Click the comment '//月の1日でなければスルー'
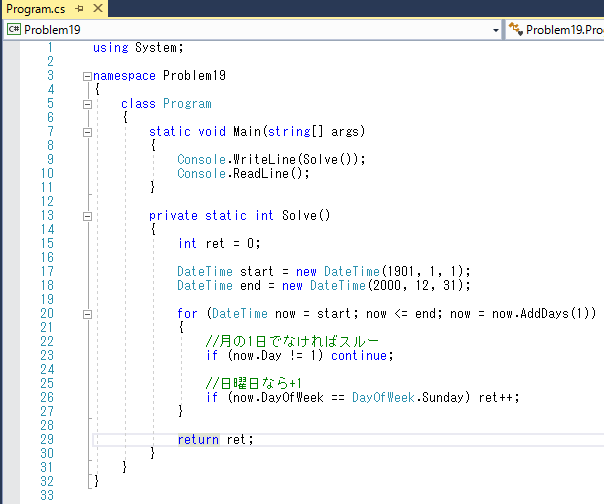This screenshot has width=604, height=504. [x=292, y=341]
